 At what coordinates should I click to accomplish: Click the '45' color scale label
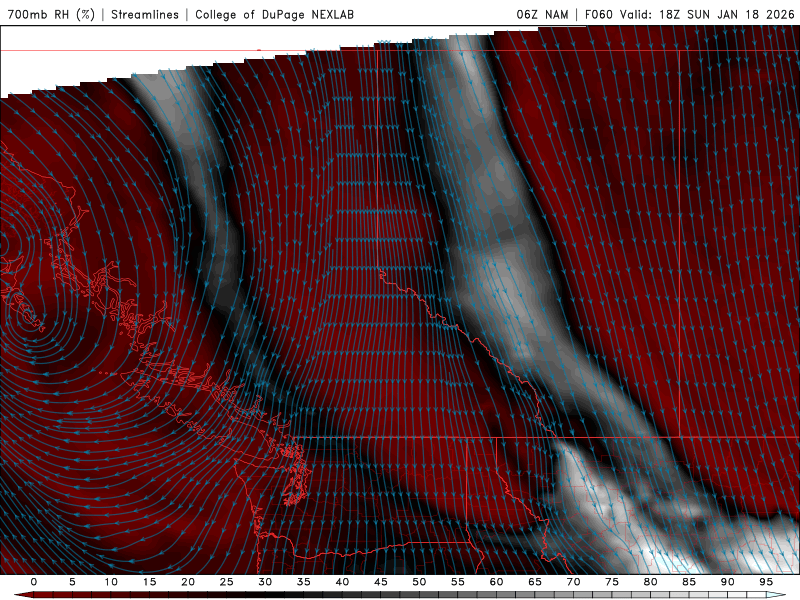381,582
